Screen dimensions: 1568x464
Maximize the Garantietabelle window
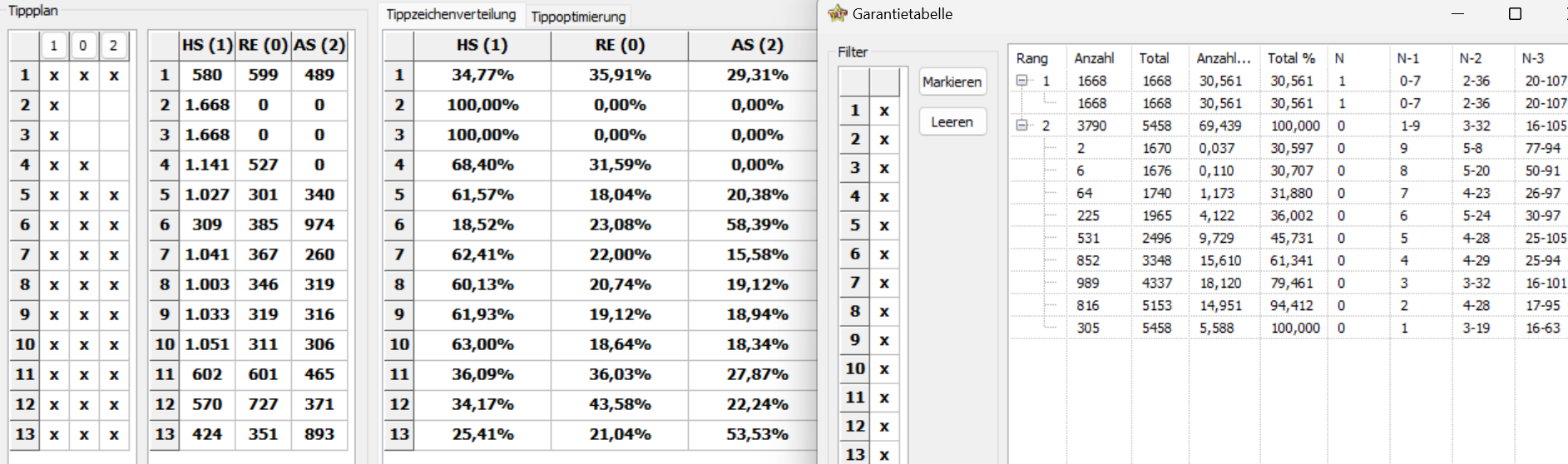(1515, 13)
